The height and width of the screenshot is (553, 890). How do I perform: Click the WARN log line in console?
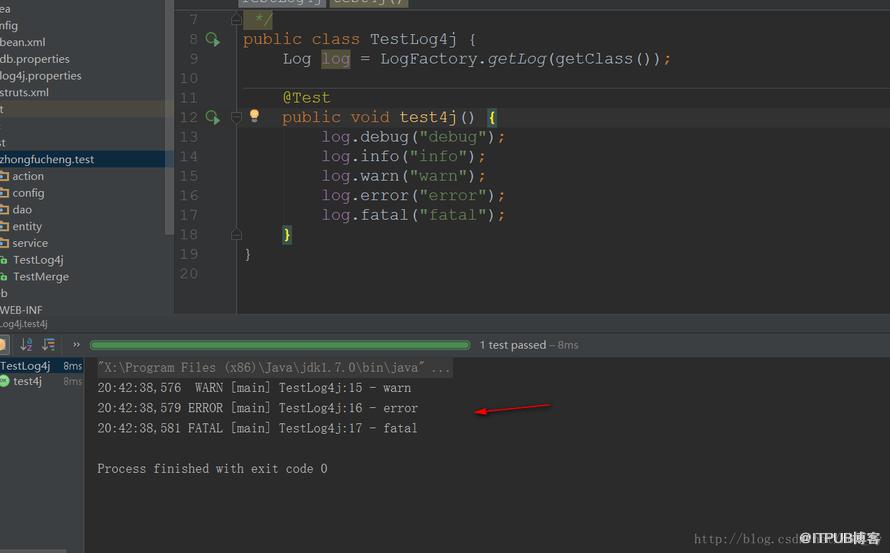(254, 388)
